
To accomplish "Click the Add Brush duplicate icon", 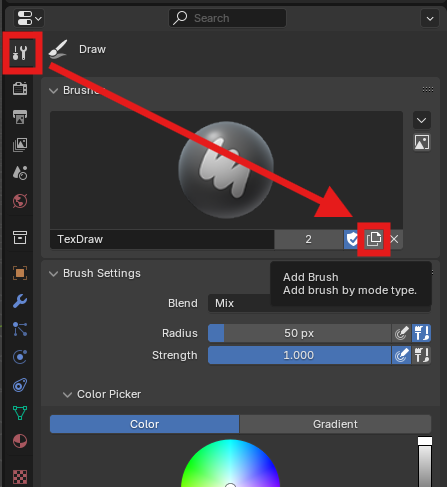I will 374,239.
